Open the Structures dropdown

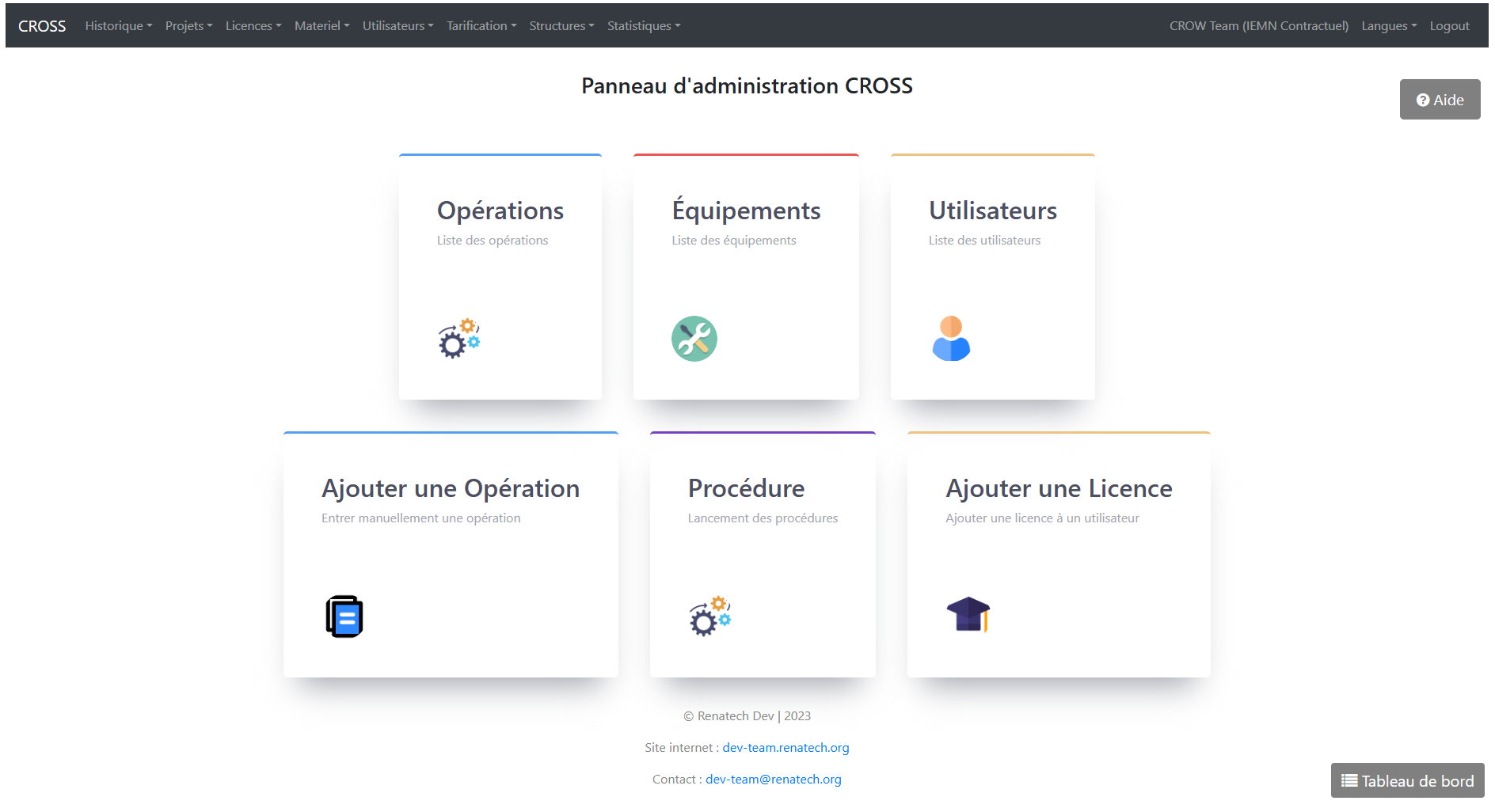[561, 26]
